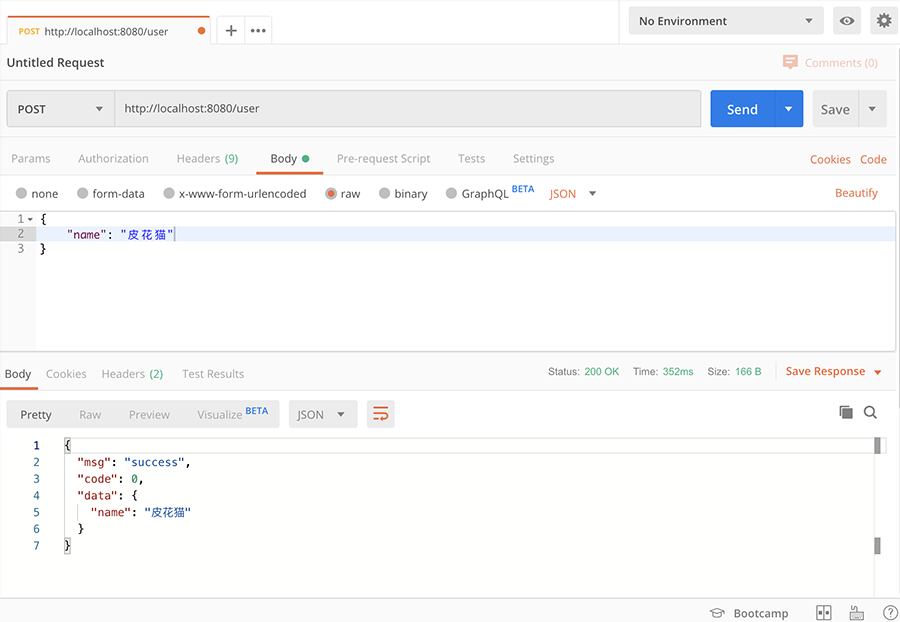900x622 pixels.
Task: Open Send button dropdown arrow
Action: tap(789, 109)
